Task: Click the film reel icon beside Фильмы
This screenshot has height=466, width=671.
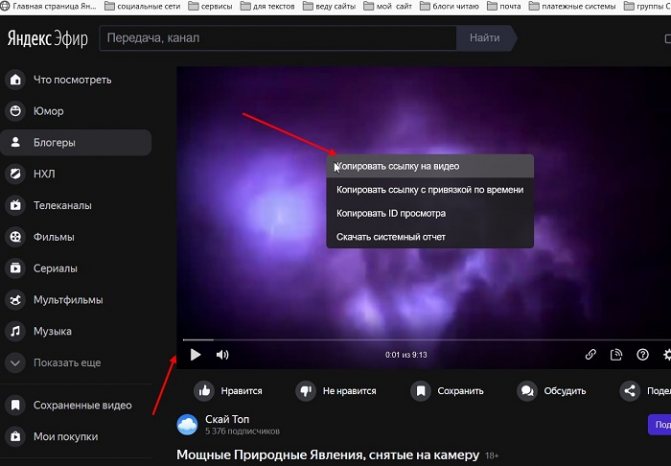Action: click(15, 237)
